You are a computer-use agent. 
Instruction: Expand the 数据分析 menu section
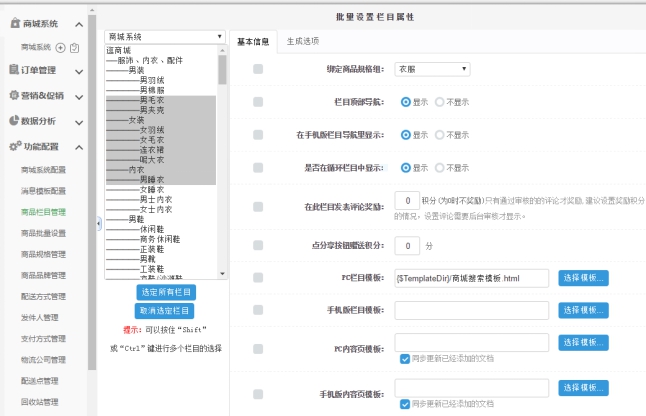click(79, 123)
